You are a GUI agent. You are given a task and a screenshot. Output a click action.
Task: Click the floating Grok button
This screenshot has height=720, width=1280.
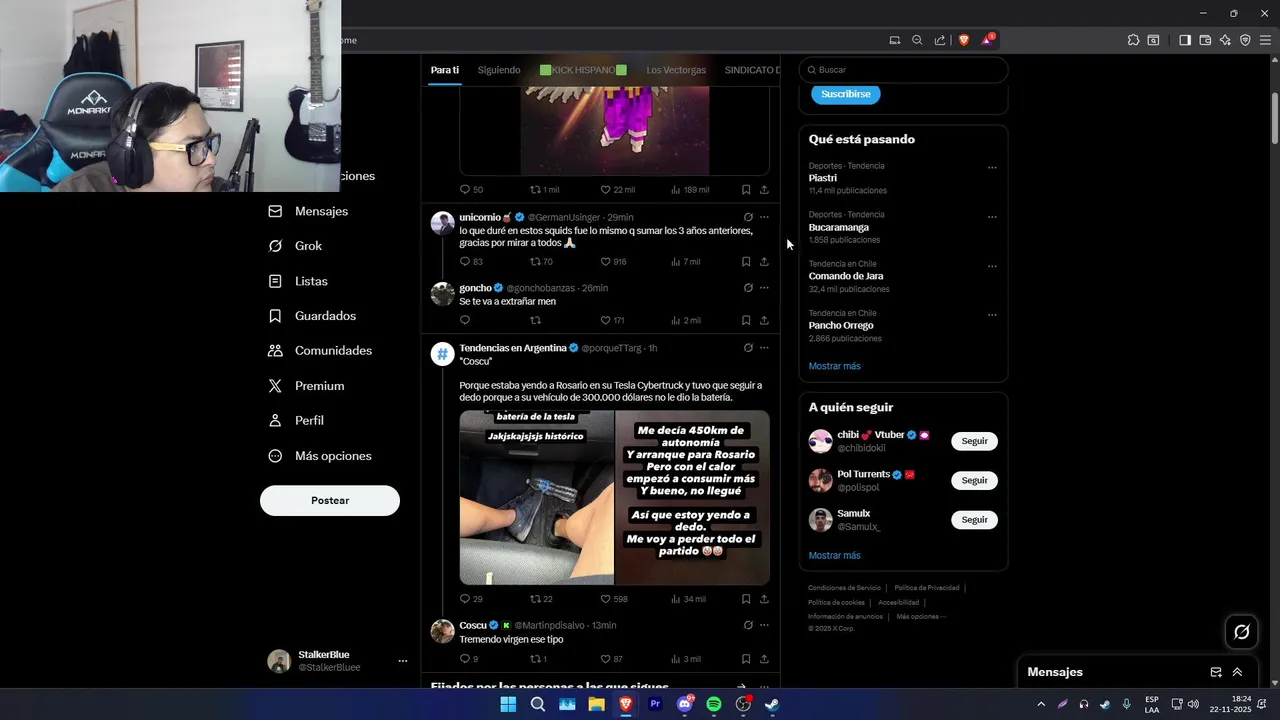(1242, 632)
